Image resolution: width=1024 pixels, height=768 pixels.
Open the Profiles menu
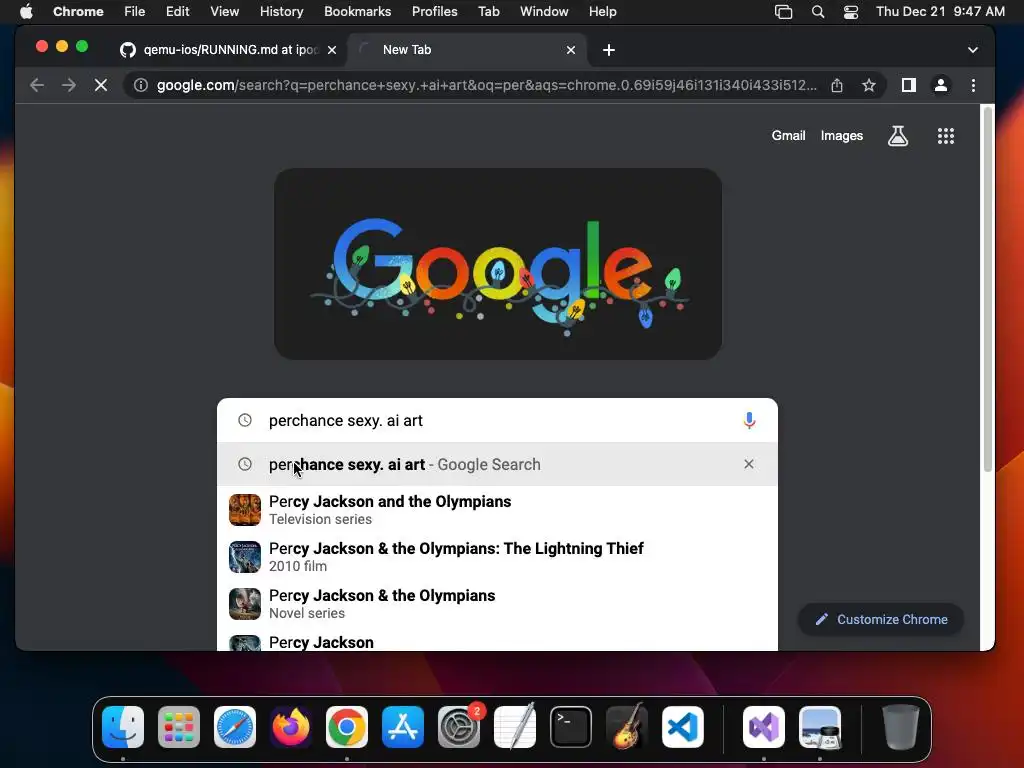click(434, 11)
